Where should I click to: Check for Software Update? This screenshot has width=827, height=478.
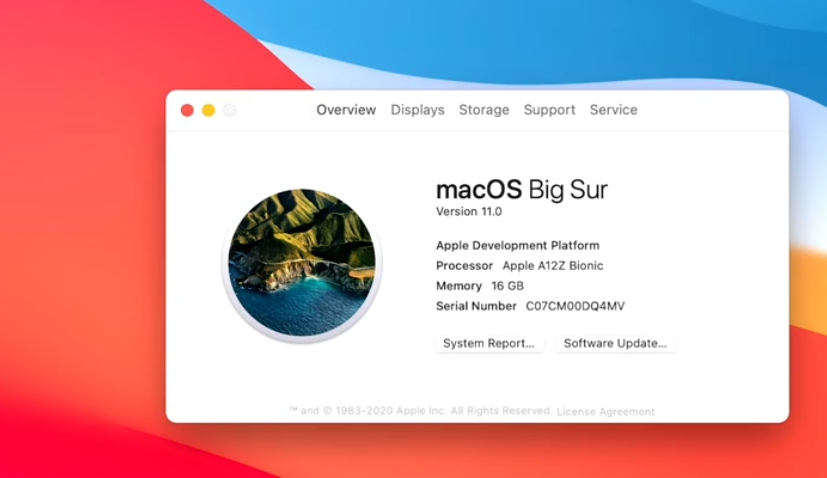tap(616, 343)
